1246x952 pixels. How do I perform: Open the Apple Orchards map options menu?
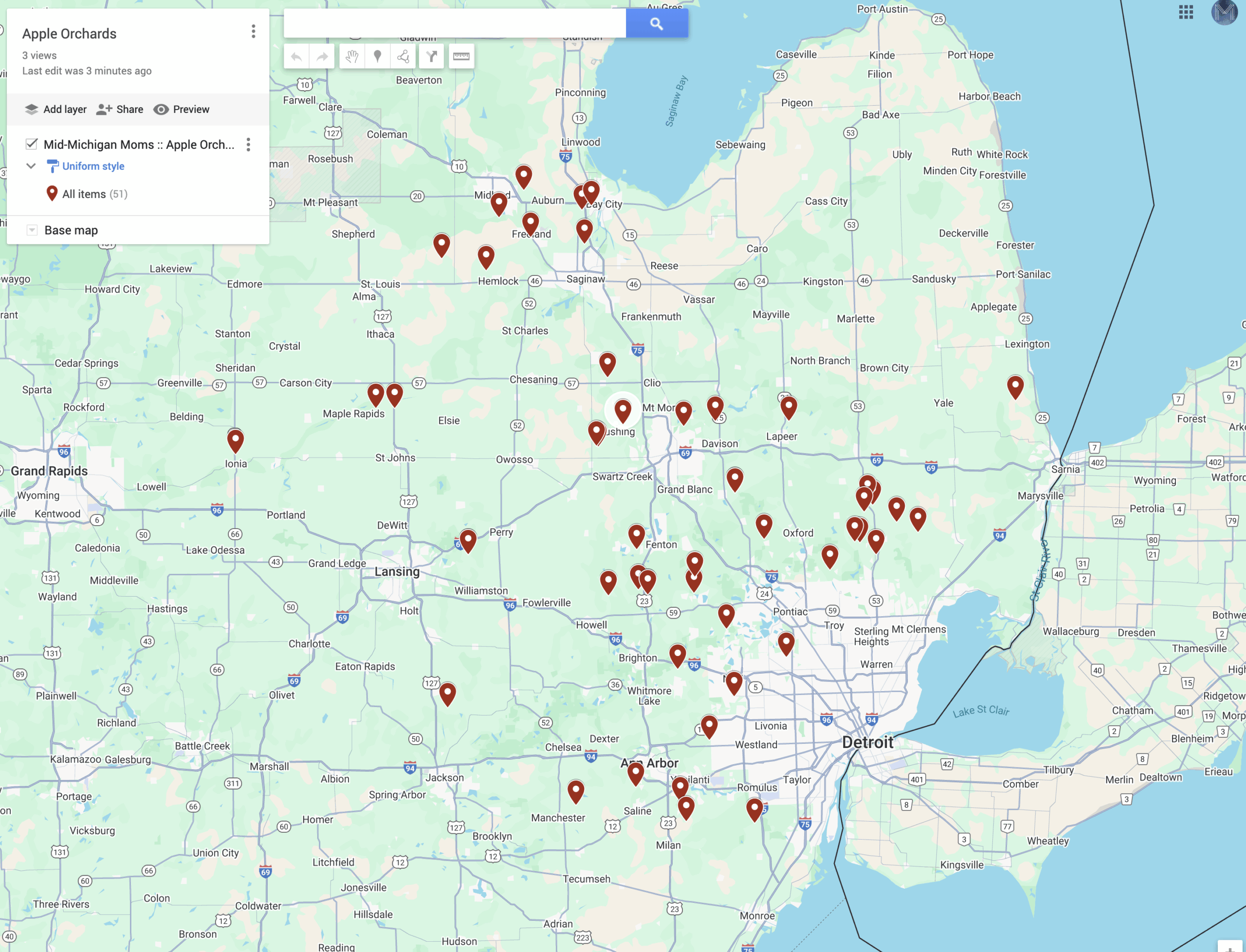click(x=253, y=32)
